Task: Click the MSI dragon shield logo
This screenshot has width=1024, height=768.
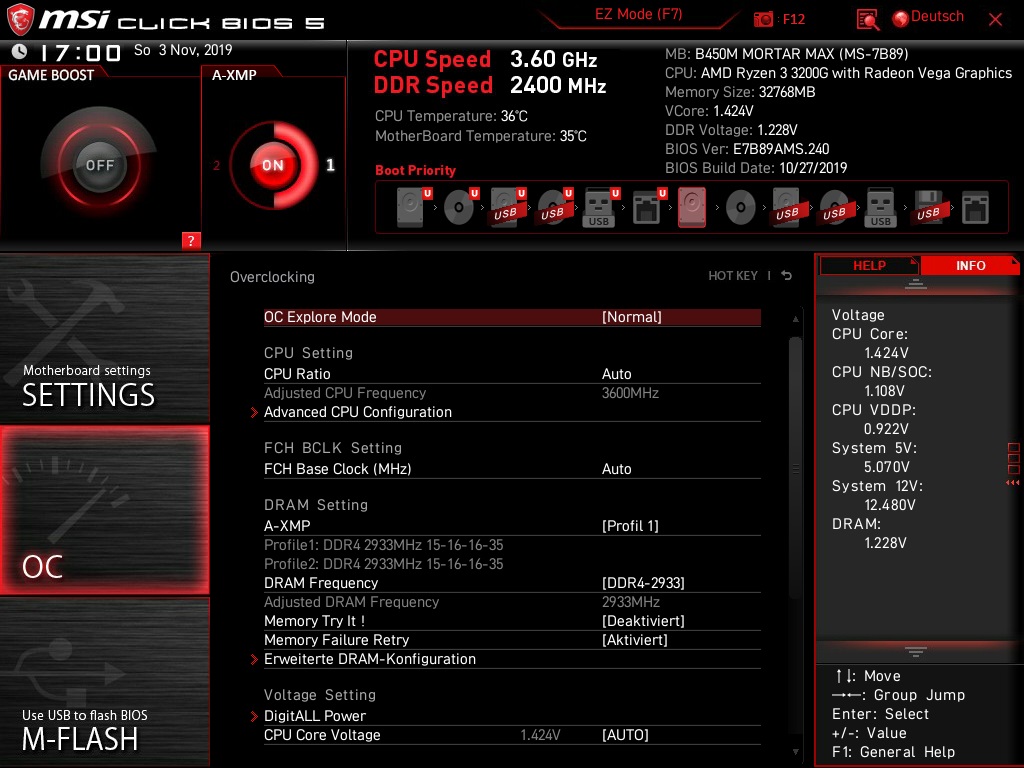Action: 20,19
